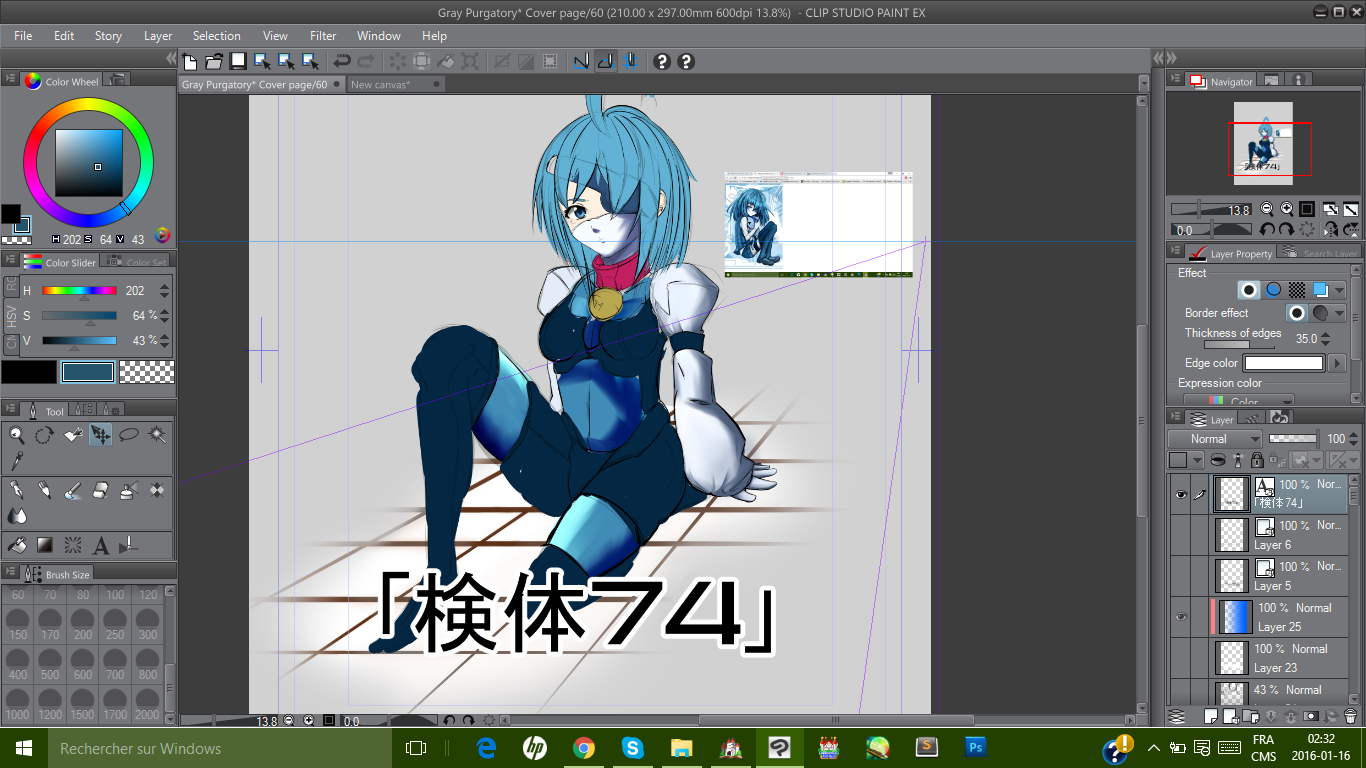
Task: Click the Hue value stepper in Color Slider
Action: pos(165,291)
